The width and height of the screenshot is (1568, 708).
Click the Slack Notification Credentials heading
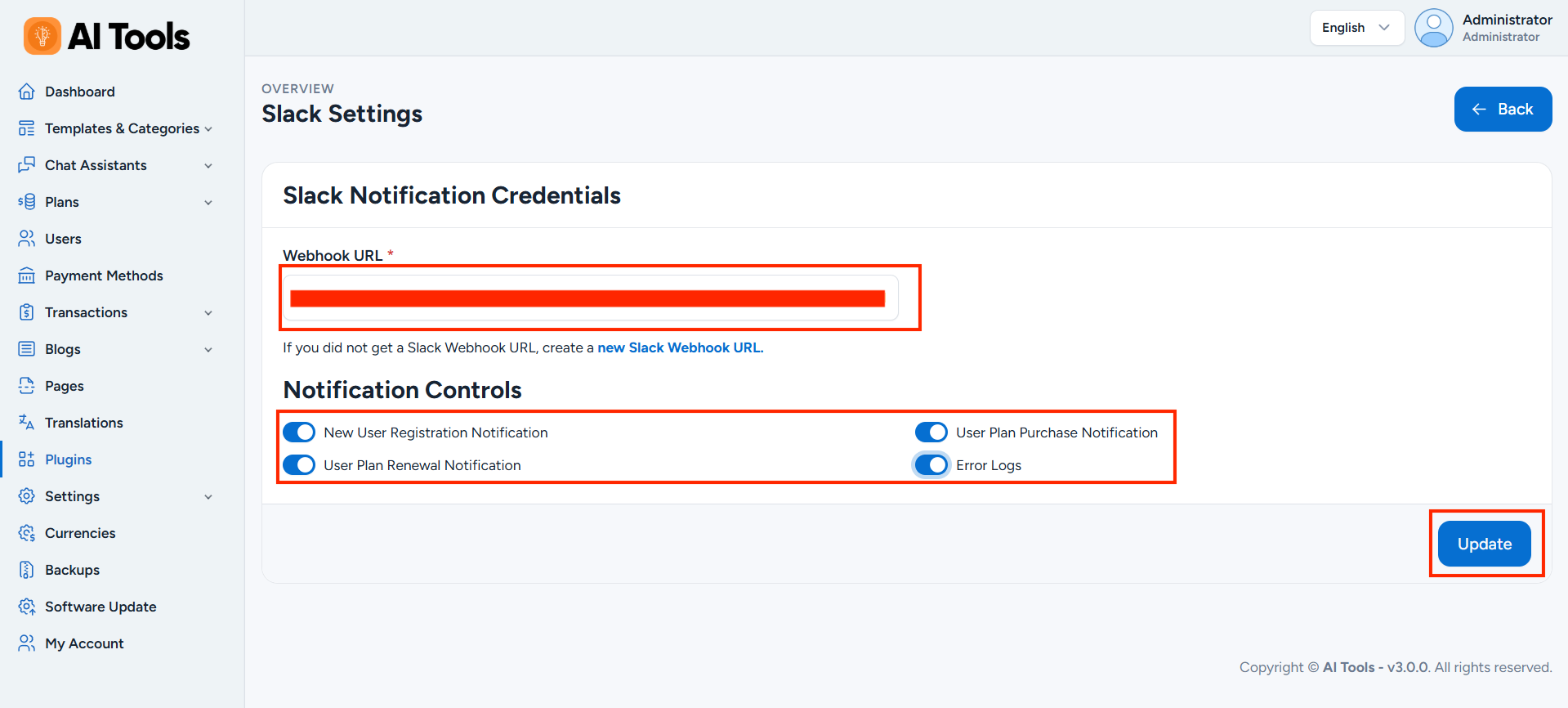tap(452, 195)
